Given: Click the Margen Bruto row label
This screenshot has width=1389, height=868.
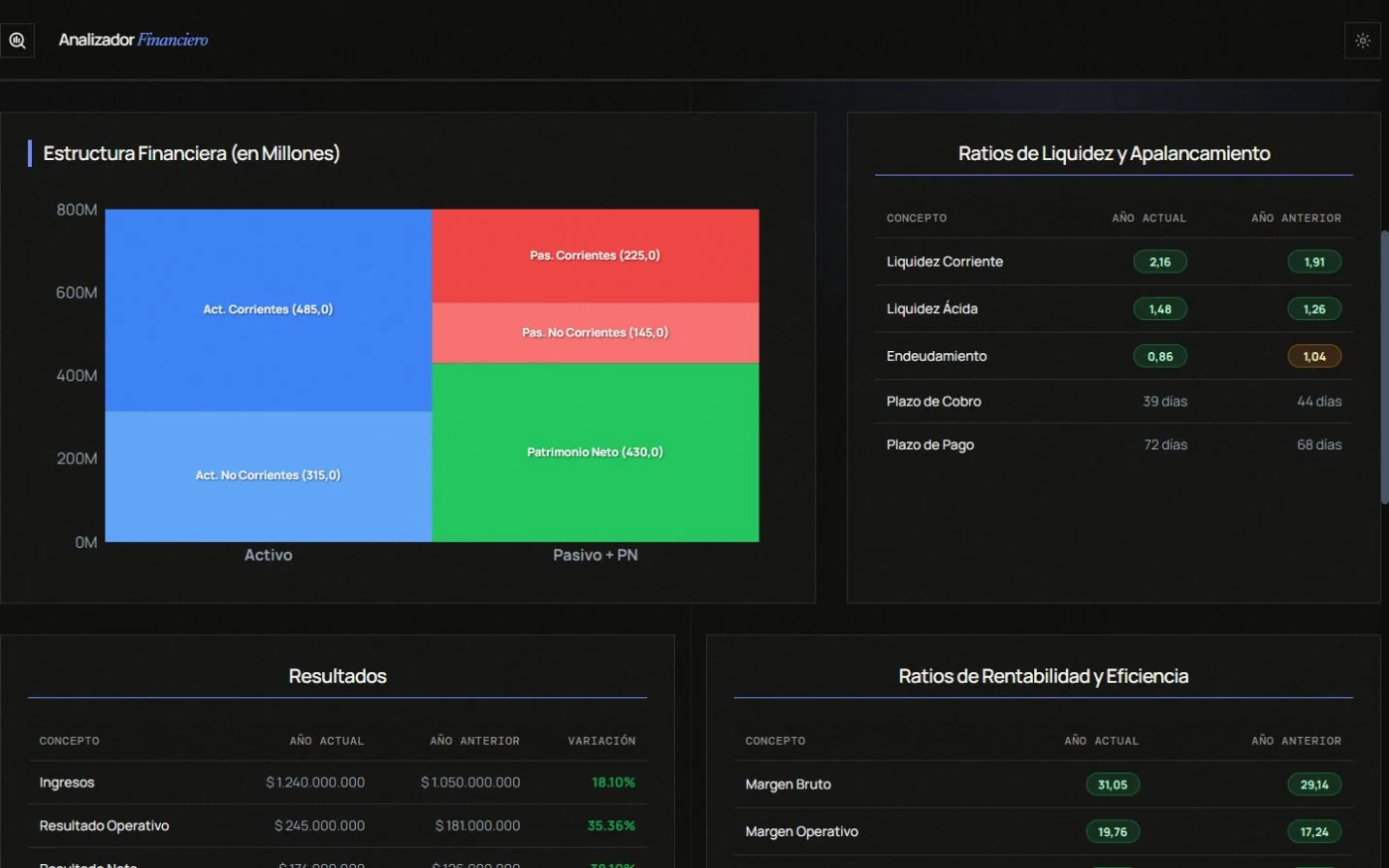Looking at the screenshot, I should coord(788,785).
